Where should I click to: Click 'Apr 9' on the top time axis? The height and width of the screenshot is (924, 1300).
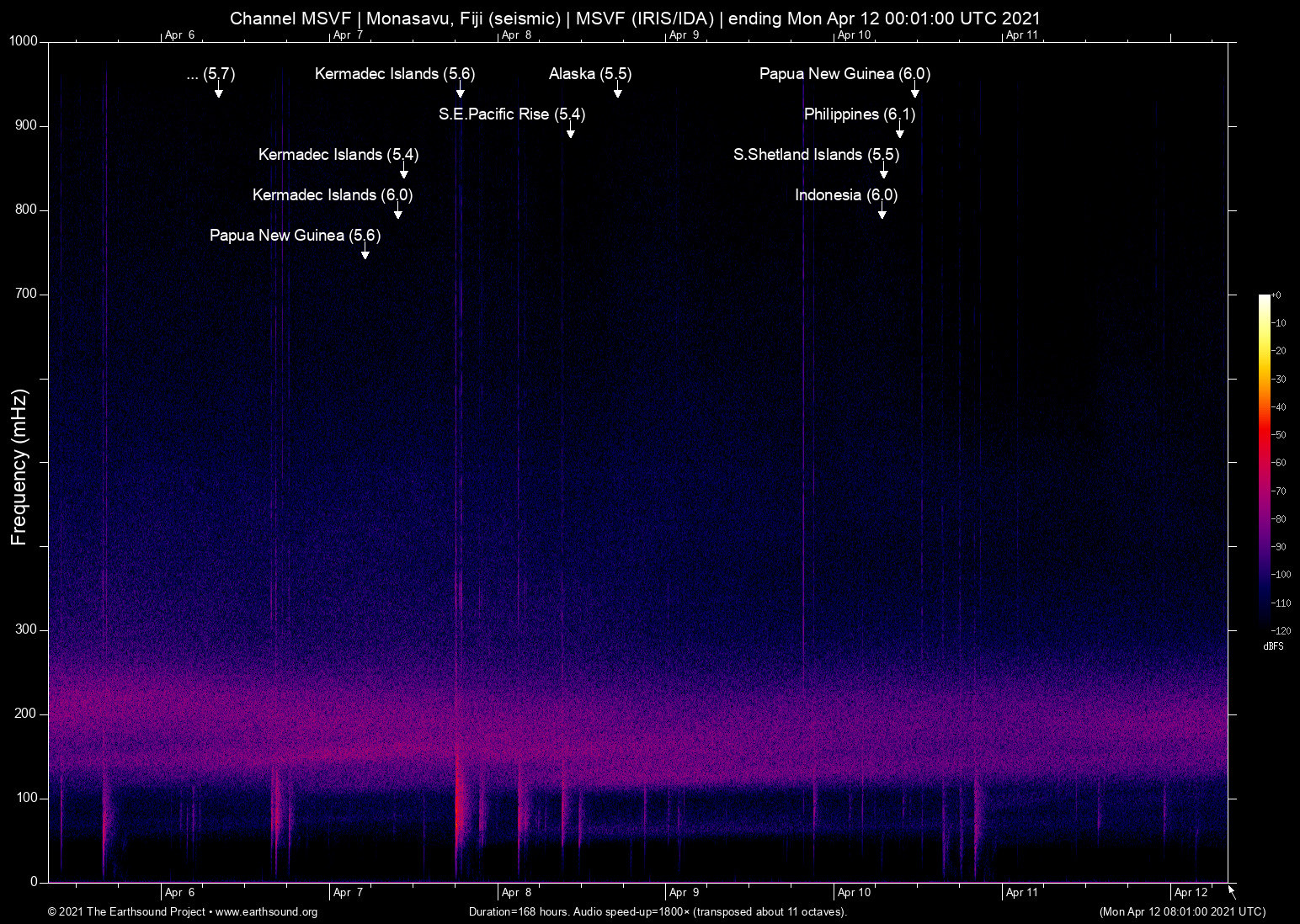pyautogui.click(x=684, y=35)
